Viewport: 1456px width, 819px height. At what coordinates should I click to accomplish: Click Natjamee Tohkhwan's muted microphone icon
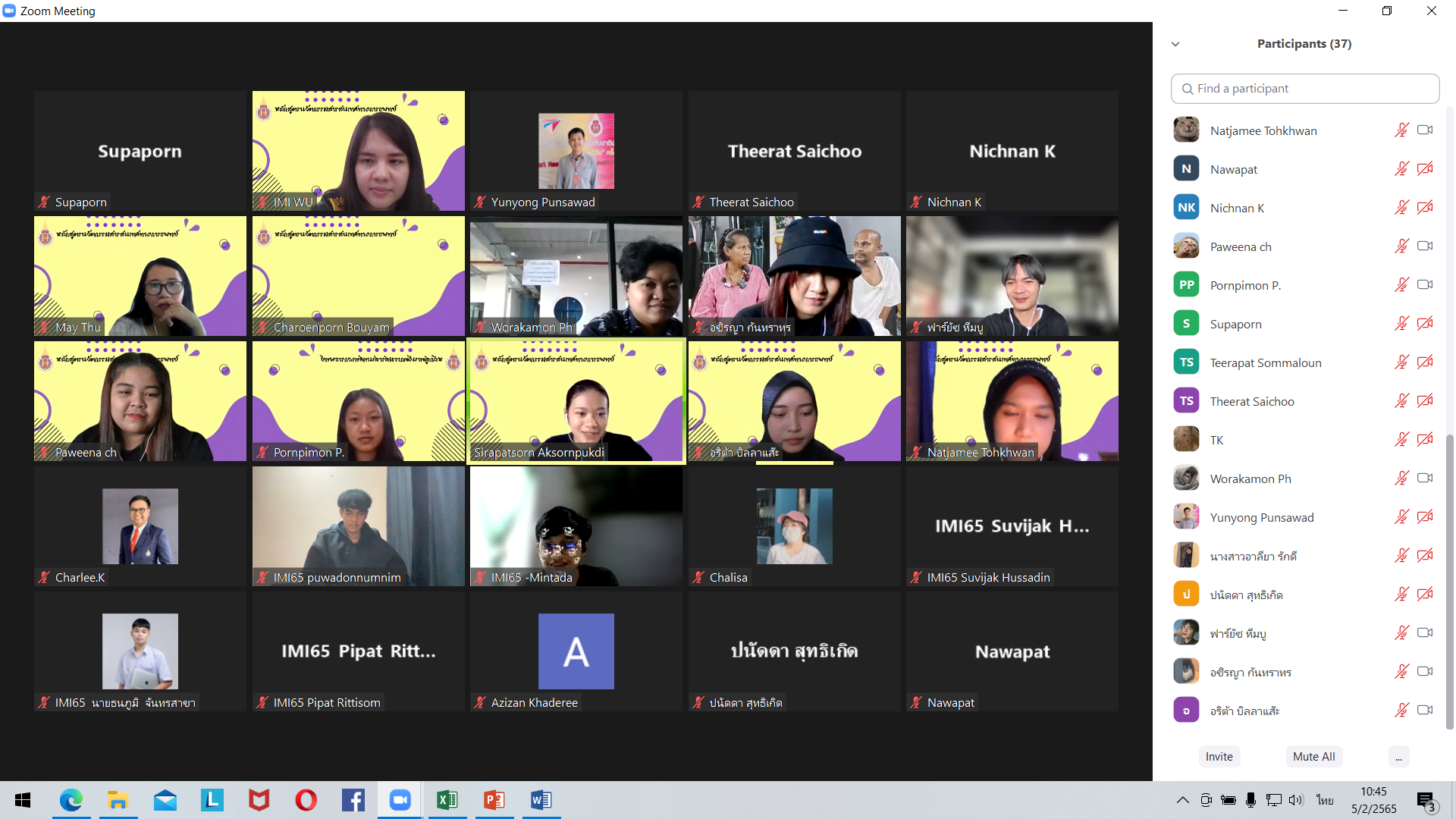point(1401,130)
